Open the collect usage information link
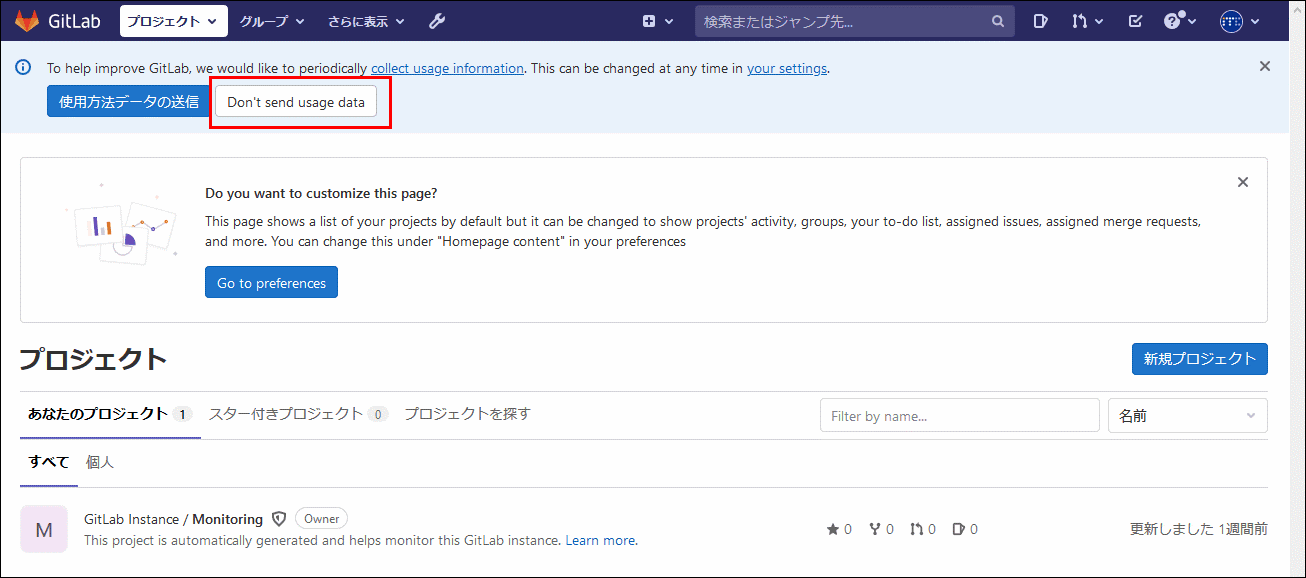Image resolution: width=1306 pixels, height=578 pixels. pyautogui.click(x=447, y=68)
